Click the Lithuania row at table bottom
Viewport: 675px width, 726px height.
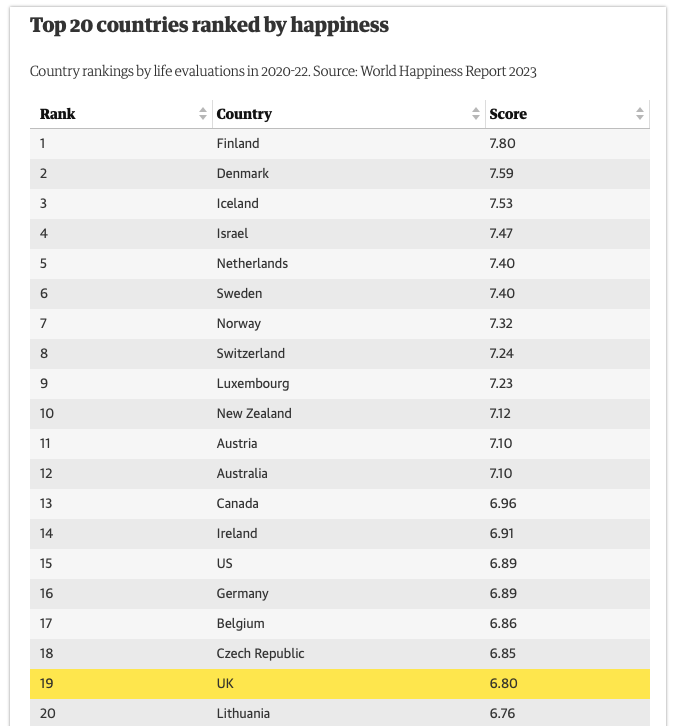245,713
